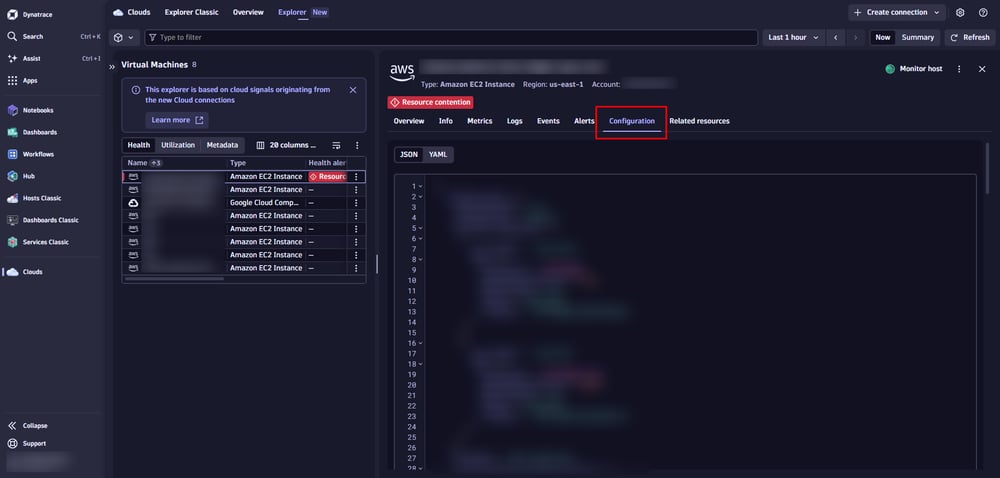Image resolution: width=1000 pixels, height=478 pixels.
Task: Toggle the Now live timeframe mode
Action: coord(883,38)
